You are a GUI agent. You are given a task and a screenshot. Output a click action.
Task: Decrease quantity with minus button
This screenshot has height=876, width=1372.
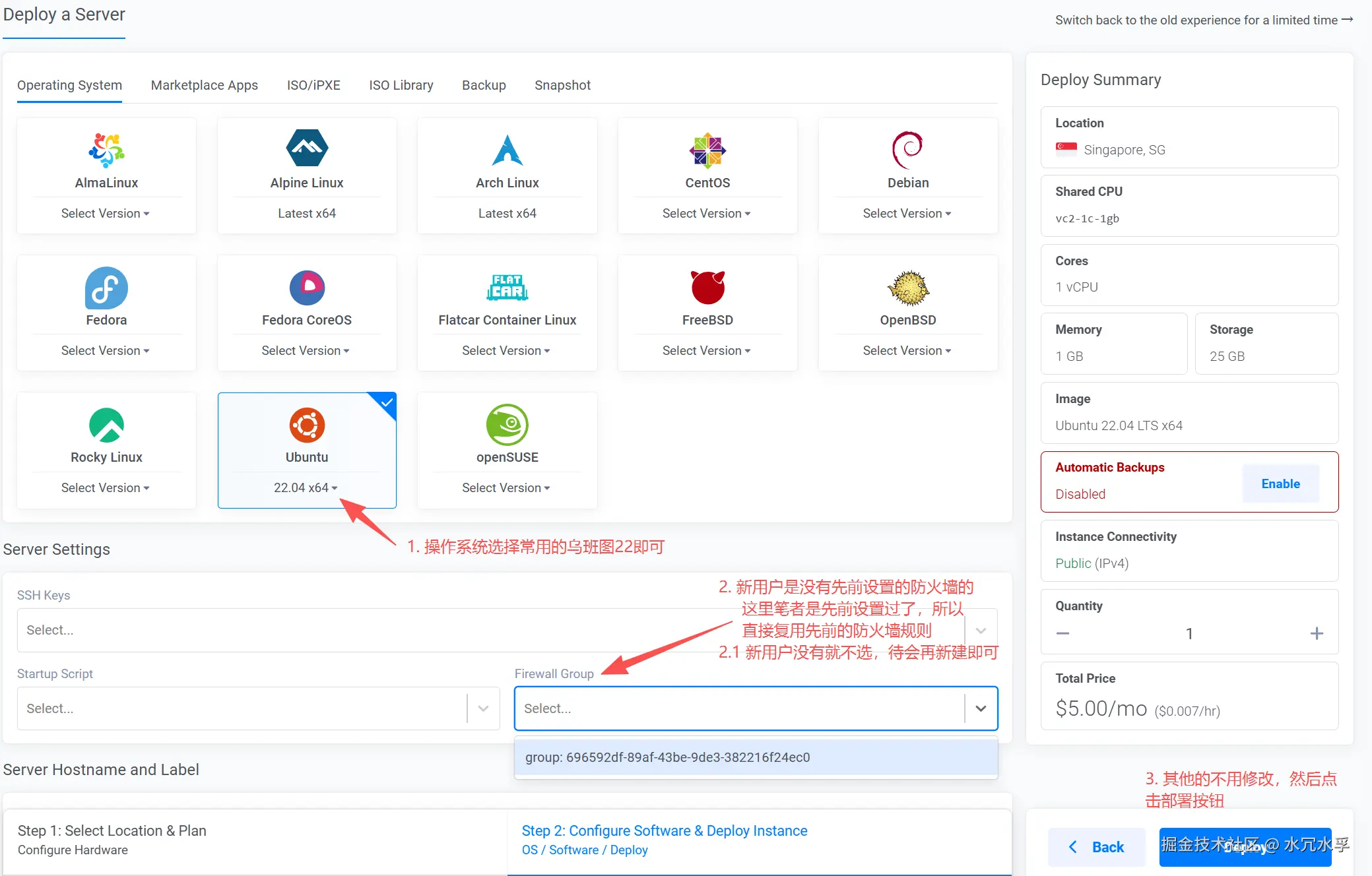coord(1062,633)
